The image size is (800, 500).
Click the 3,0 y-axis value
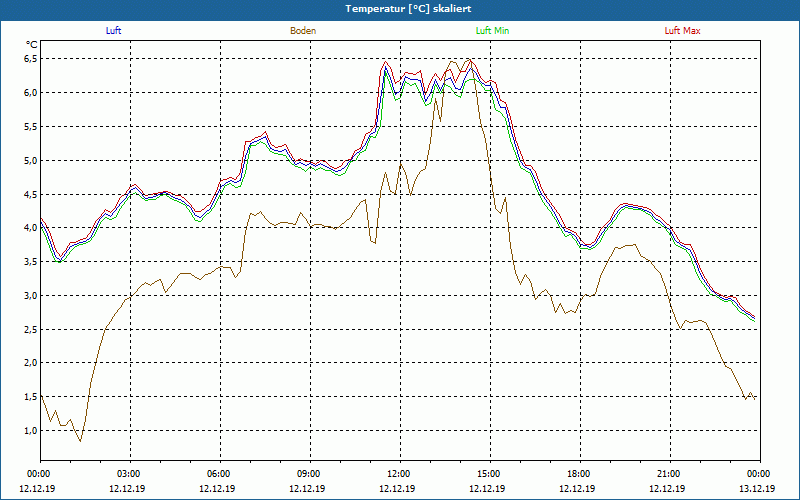31,295
